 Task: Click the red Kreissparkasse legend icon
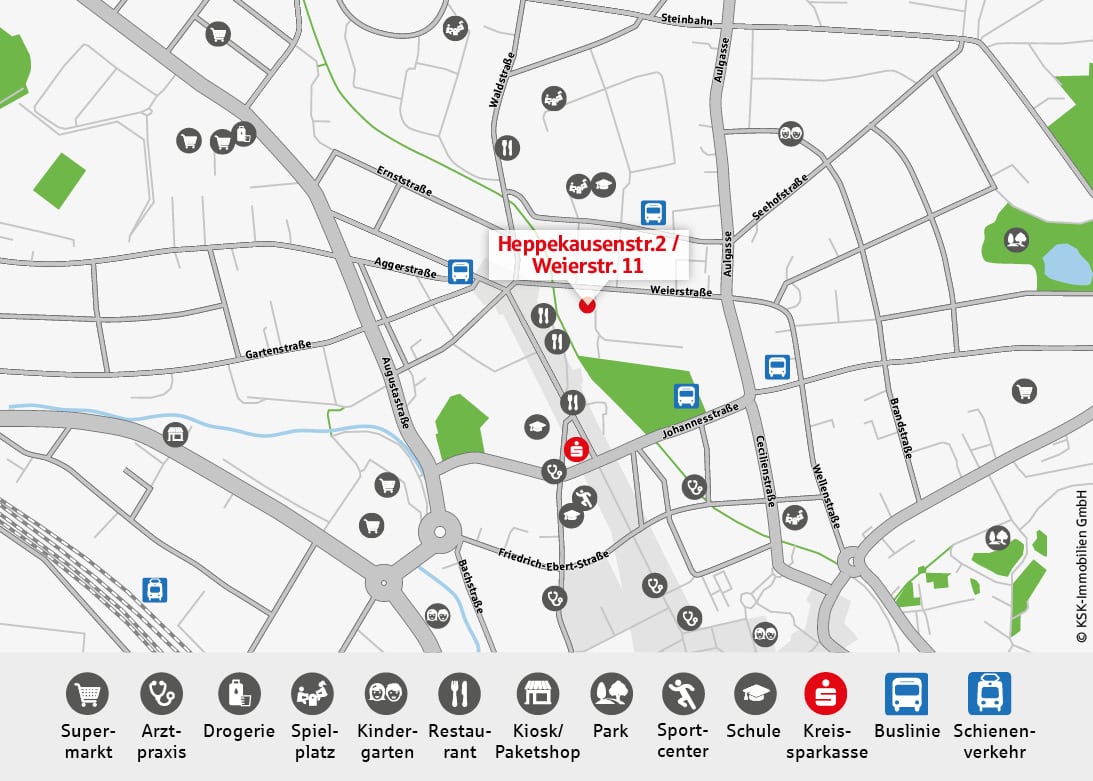click(825, 694)
